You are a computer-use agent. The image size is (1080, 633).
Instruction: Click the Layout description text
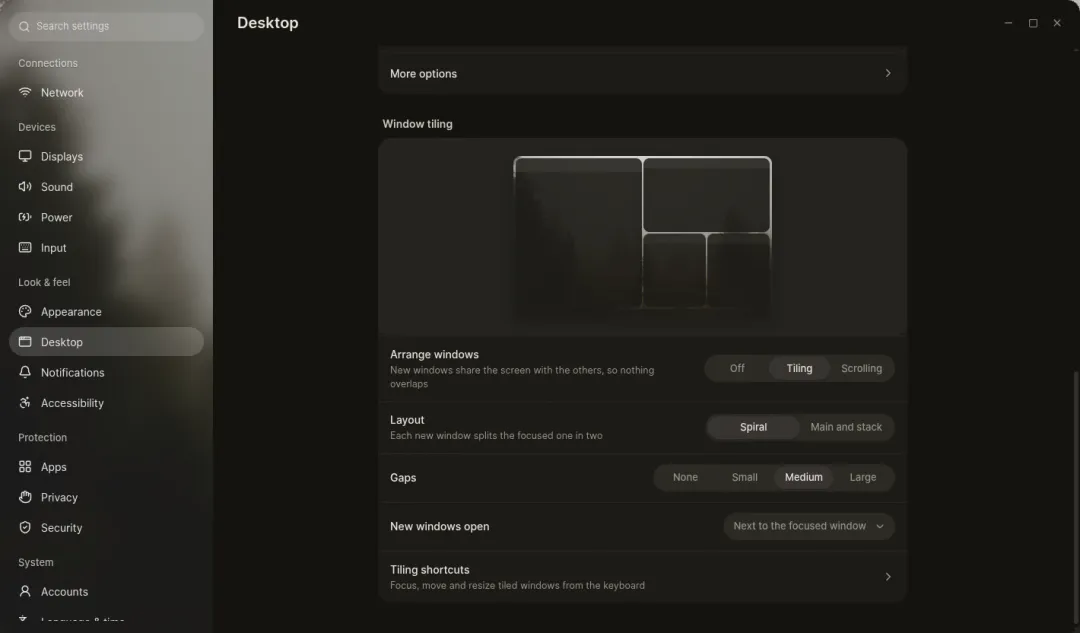tap(496, 435)
